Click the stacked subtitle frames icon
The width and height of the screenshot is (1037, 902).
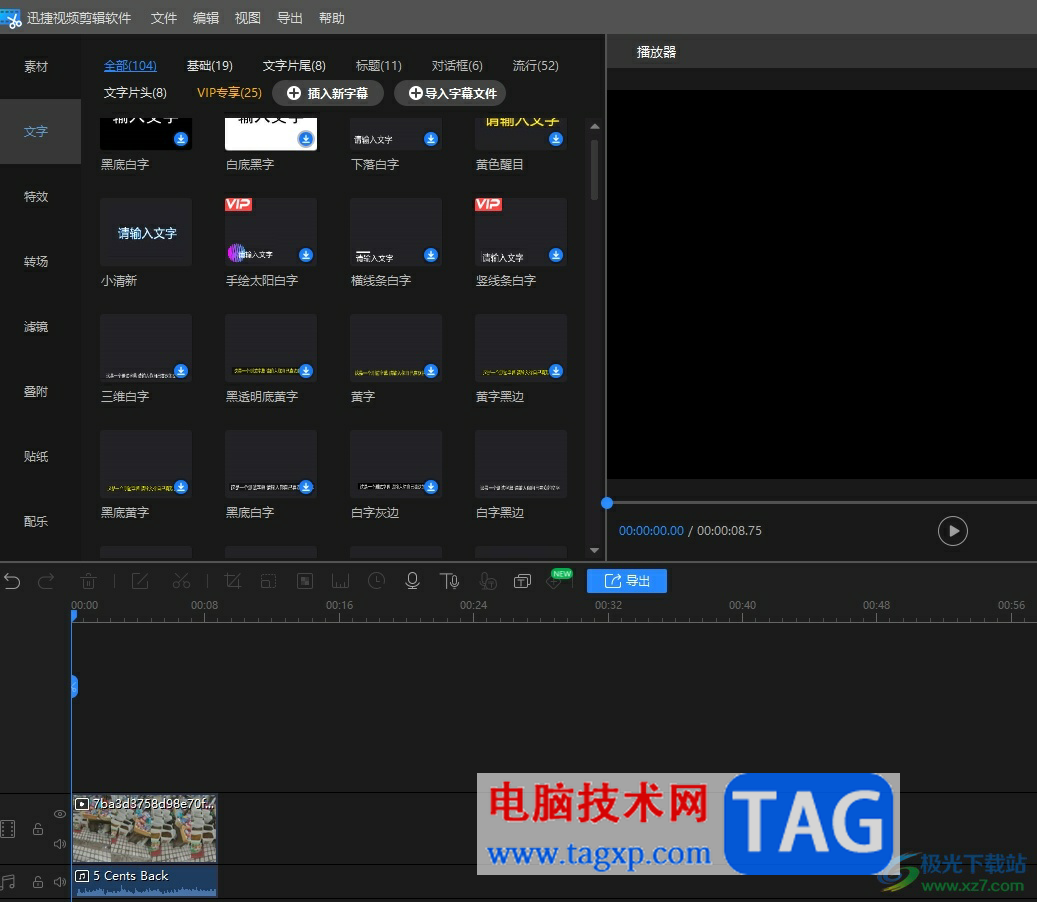(x=522, y=581)
